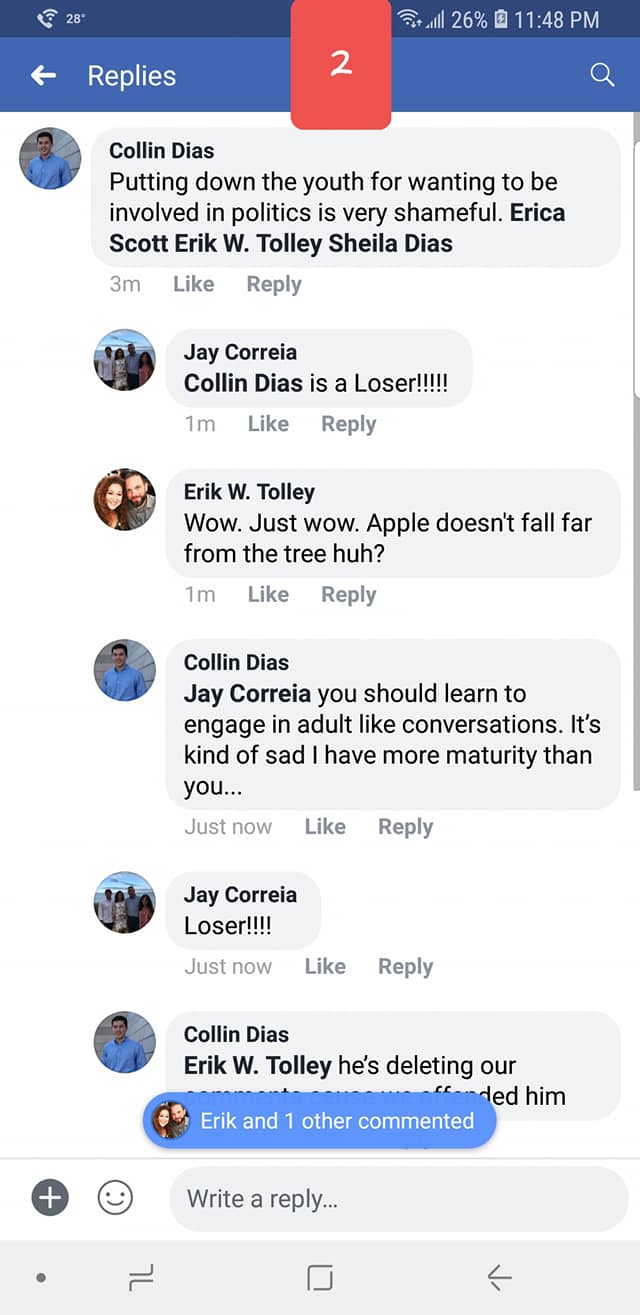Viewport: 640px width, 1315px height.
Task: Tap Jay Correia's name on first reply
Action: tap(240, 352)
